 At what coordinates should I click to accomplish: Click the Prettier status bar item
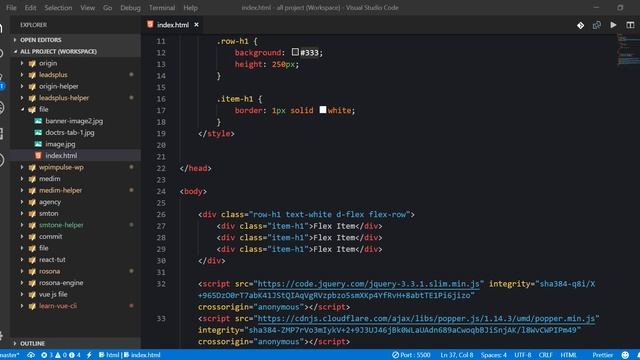pyautogui.click(x=602, y=355)
